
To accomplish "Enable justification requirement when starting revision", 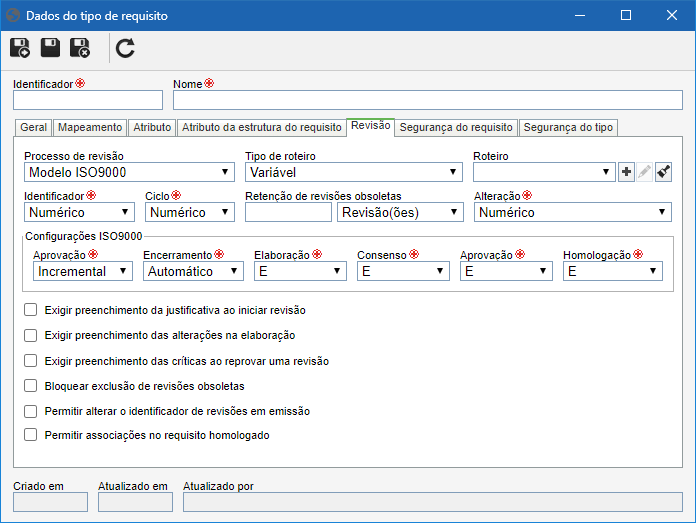I will pyautogui.click(x=31, y=310).
